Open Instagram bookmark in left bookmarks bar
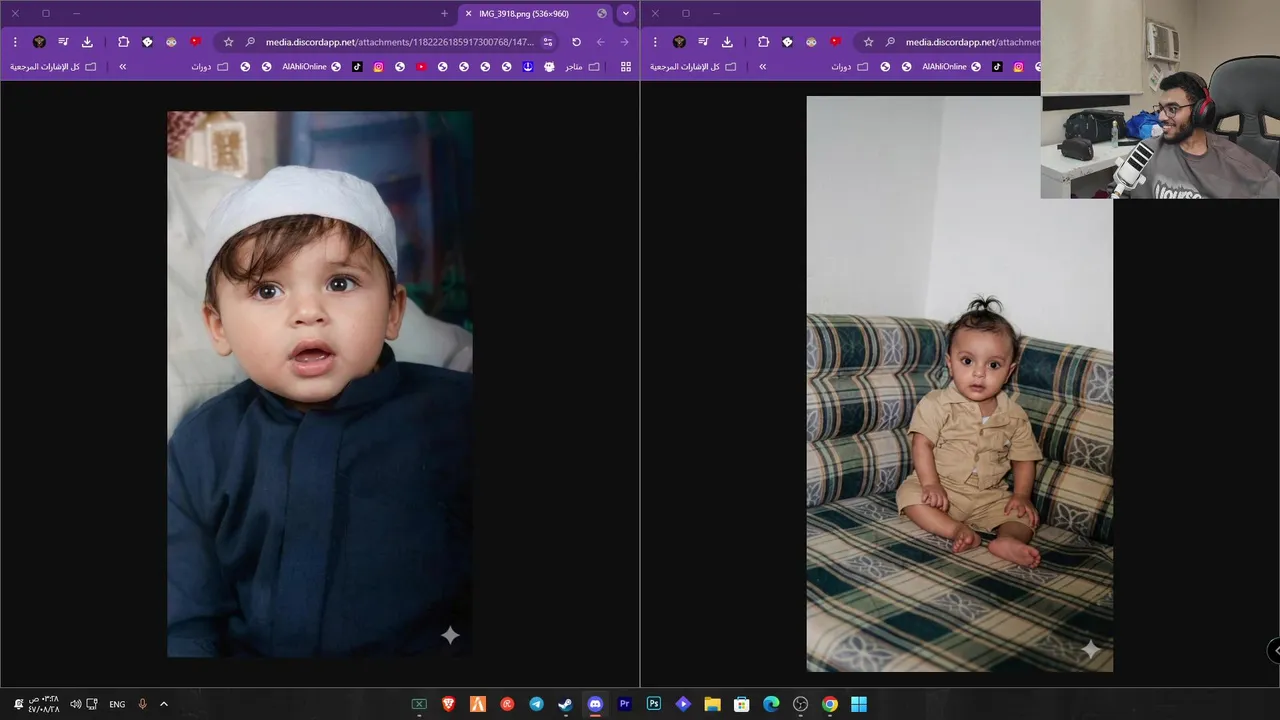Viewport: 1280px width, 720px height. (x=378, y=66)
